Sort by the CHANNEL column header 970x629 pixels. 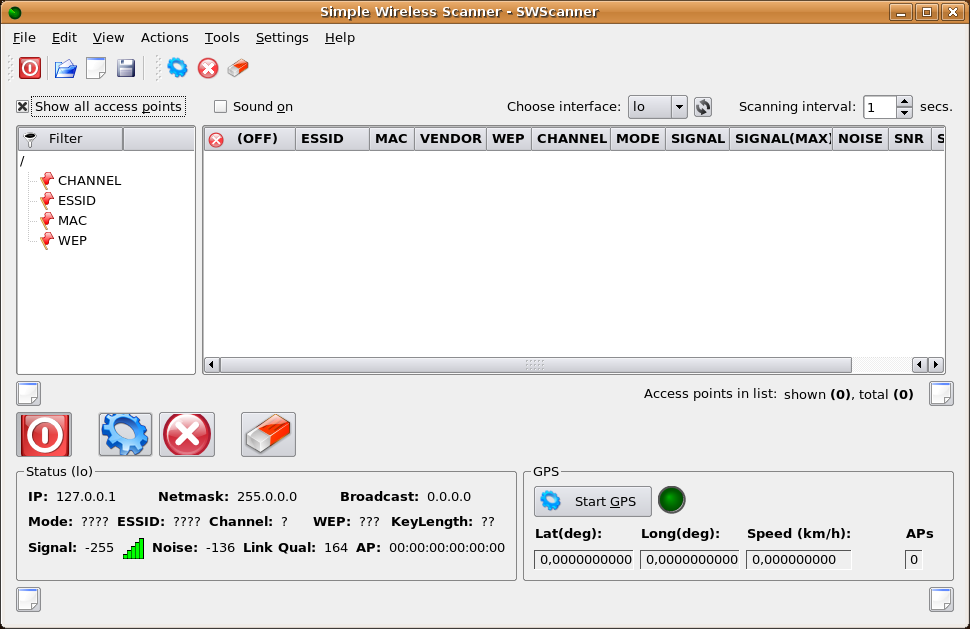pos(571,139)
